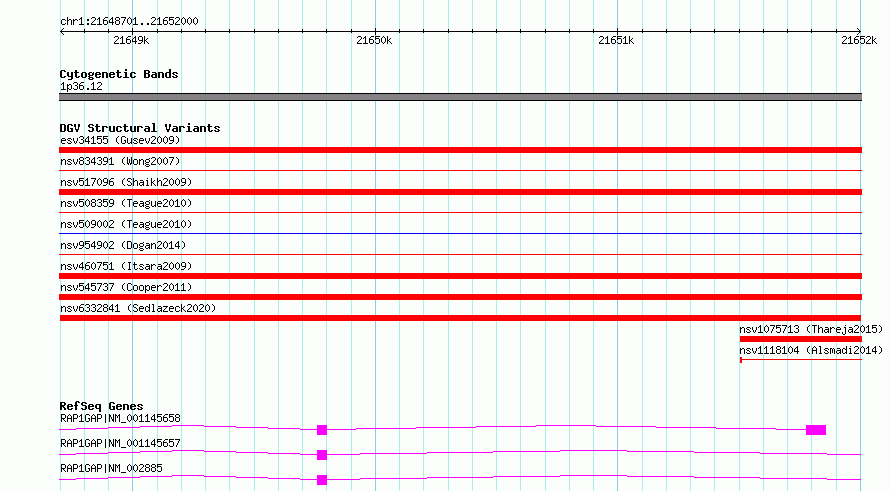Click the nsv509002 (Teague2010) label
The image size is (890, 491).
coord(126,224)
